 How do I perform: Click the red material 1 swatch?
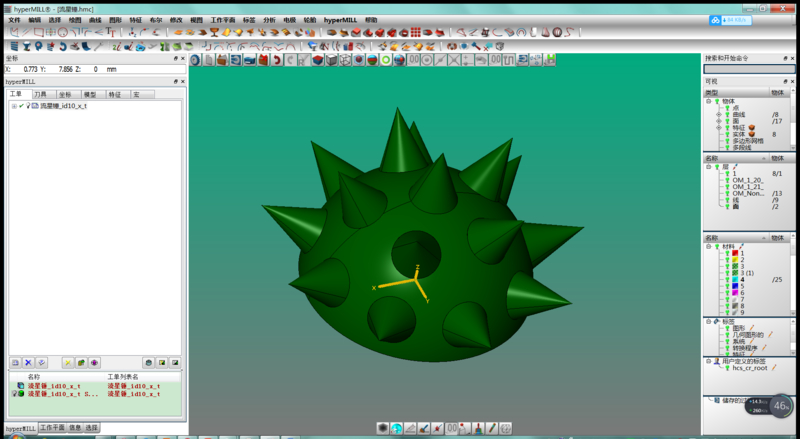(x=735, y=253)
